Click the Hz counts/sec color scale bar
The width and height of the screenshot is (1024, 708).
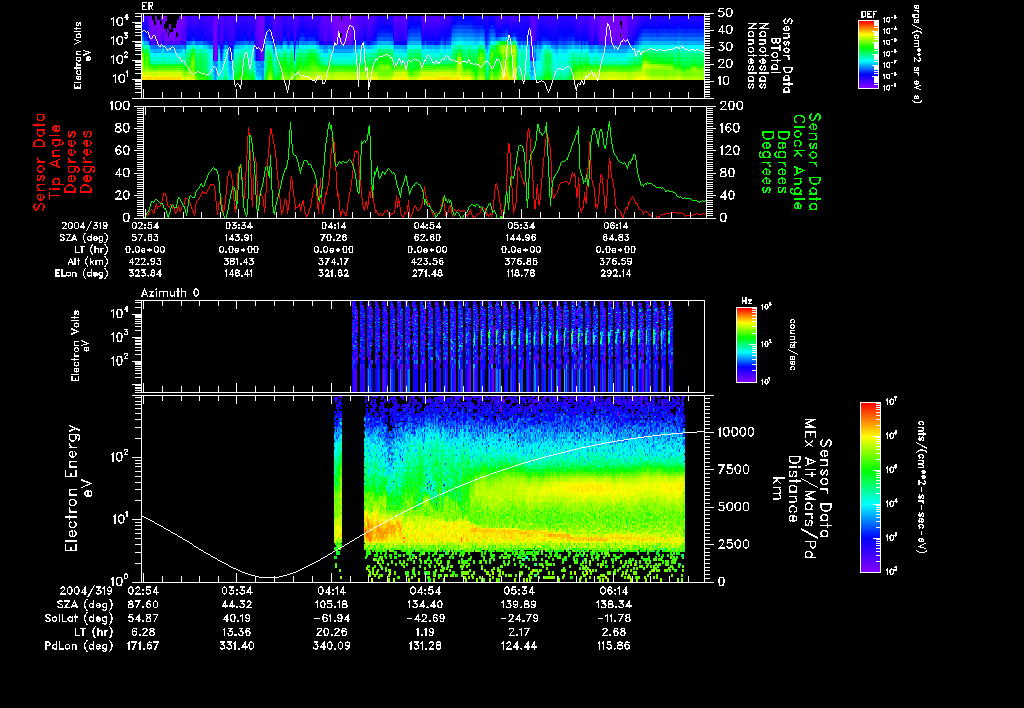click(746, 345)
